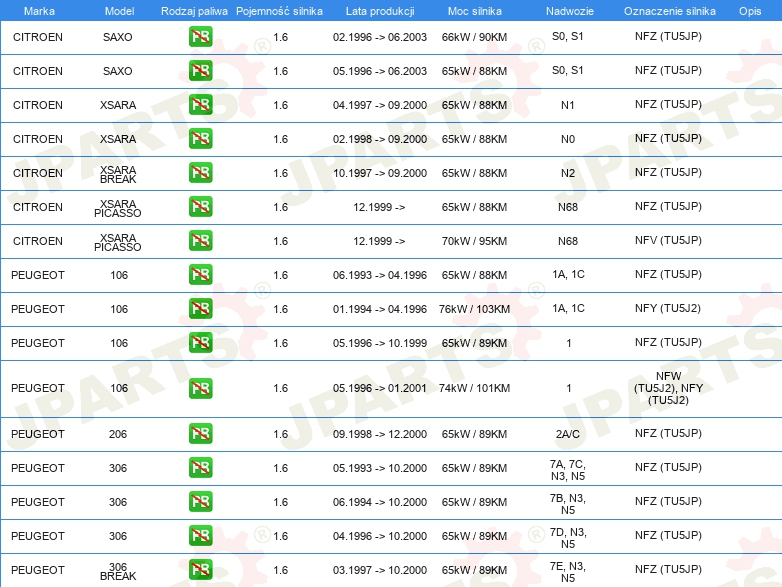Select the date range 06.1994 -> 10.2000
The height and width of the screenshot is (587, 782).
pos(380,502)
